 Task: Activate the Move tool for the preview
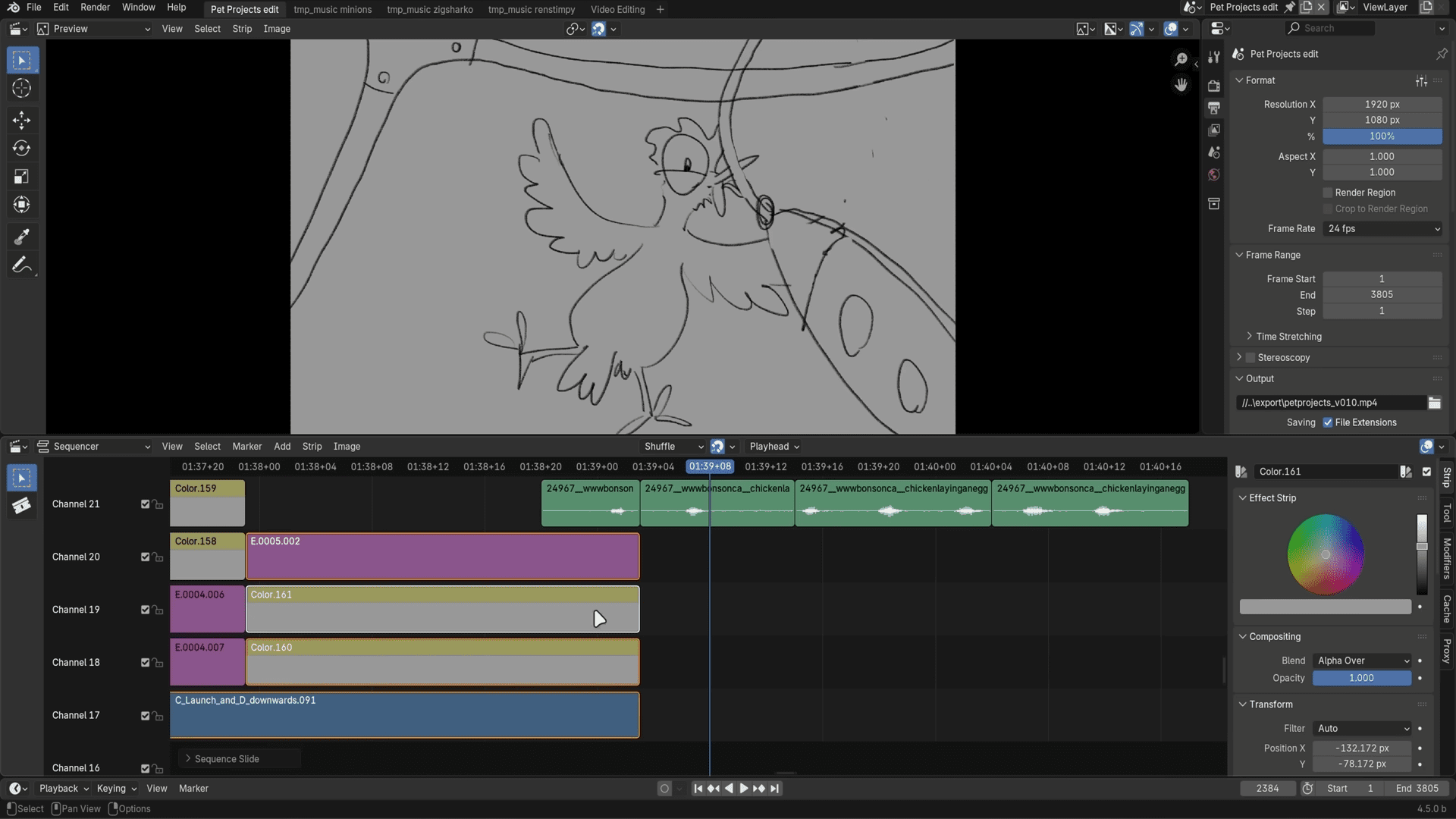click(x=21, y=120)
